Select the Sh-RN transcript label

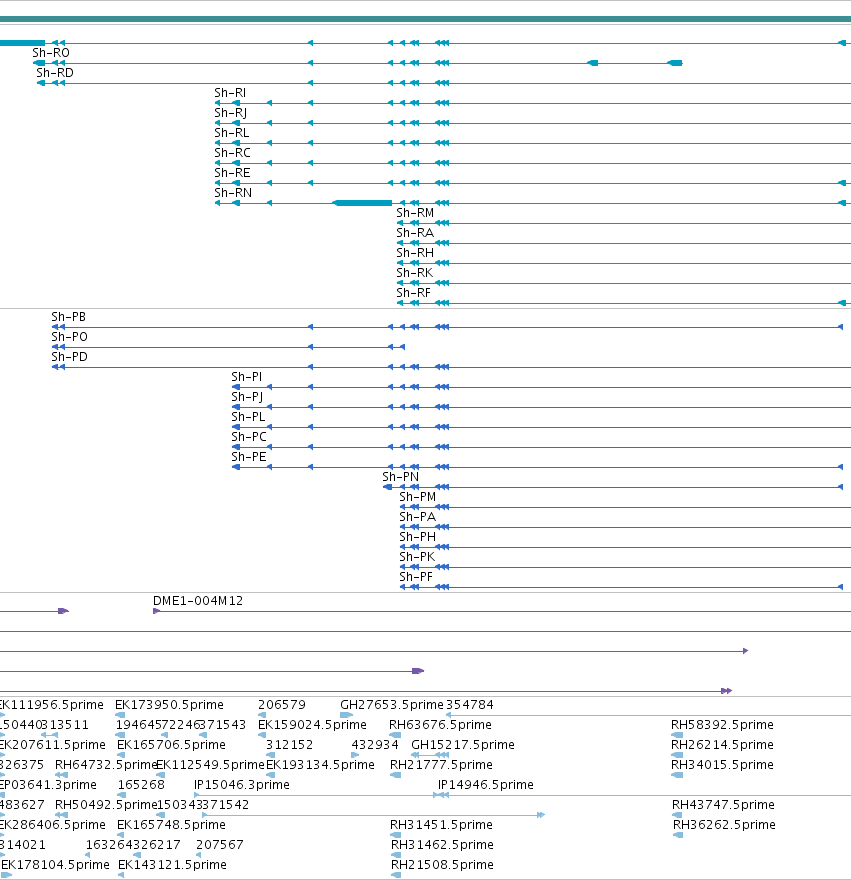coord(233,193)
